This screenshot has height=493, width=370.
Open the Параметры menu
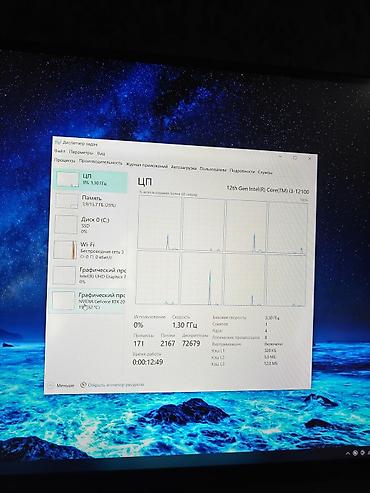[x=81, y=153]
